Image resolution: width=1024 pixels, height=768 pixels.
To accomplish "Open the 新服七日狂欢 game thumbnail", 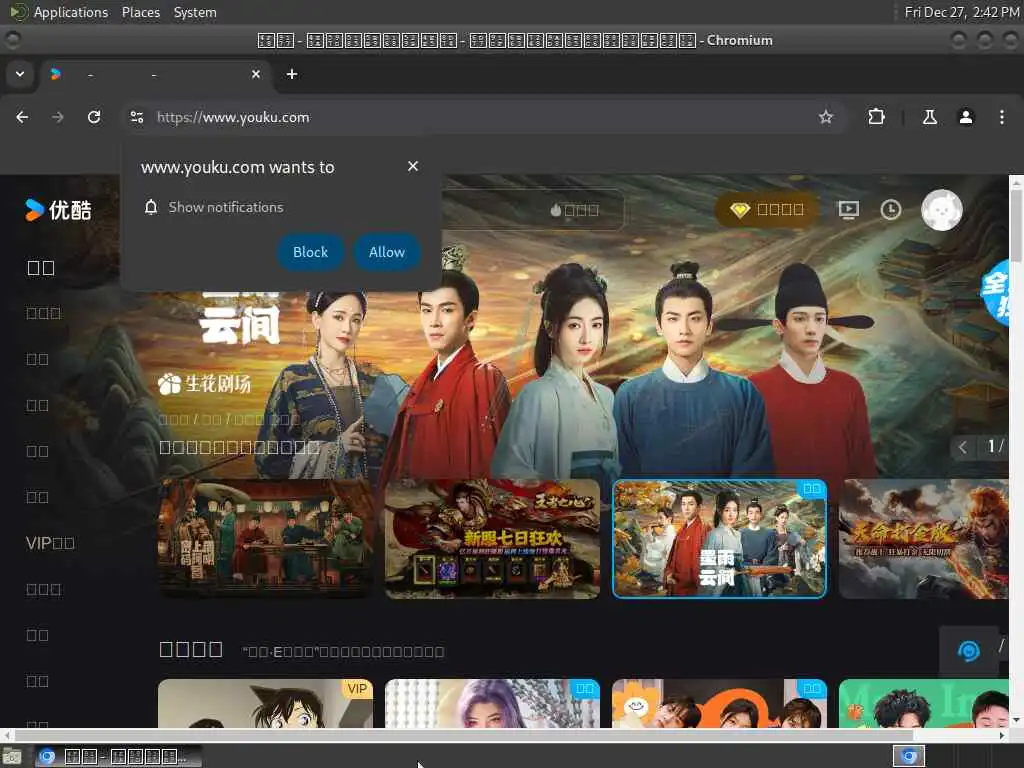I will point(492,539).
